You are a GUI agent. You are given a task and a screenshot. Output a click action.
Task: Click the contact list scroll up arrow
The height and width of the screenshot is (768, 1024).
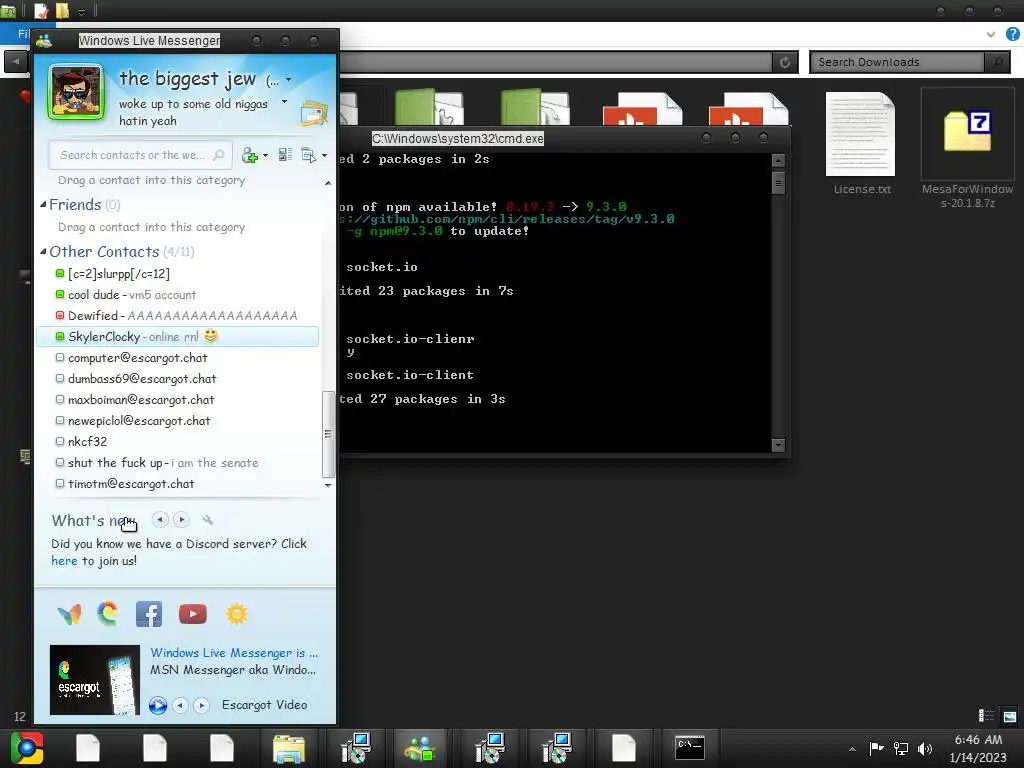point(328,184)
